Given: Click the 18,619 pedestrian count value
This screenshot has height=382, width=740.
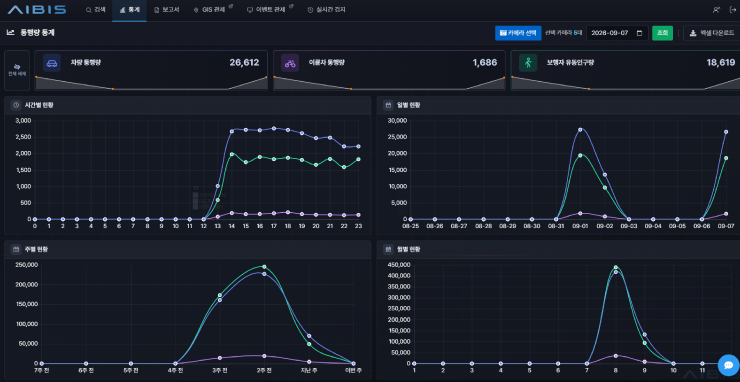Looking at the screenshot, I should click(721, 63).
